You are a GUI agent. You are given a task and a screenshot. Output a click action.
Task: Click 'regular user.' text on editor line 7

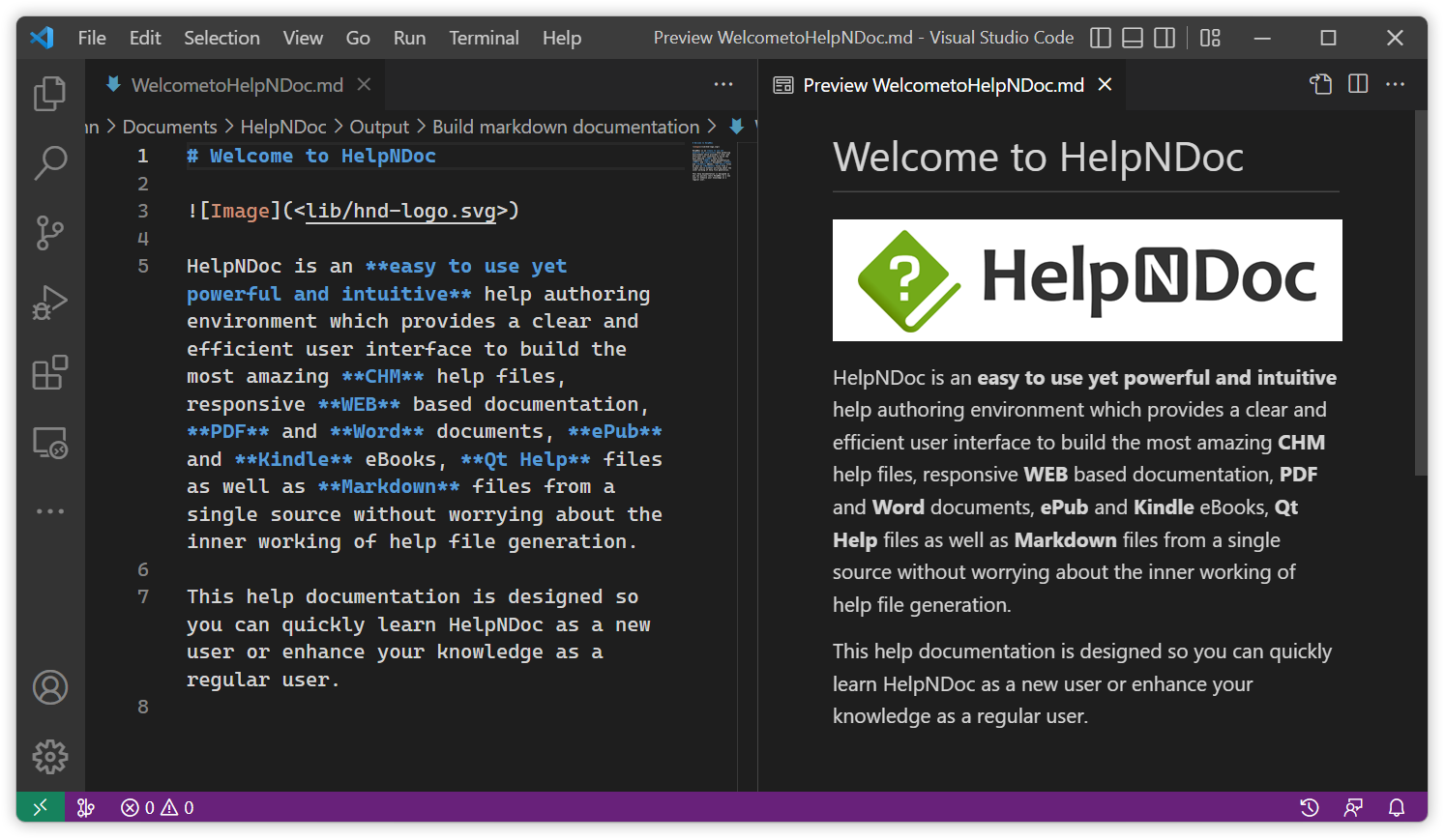point(263,680)
